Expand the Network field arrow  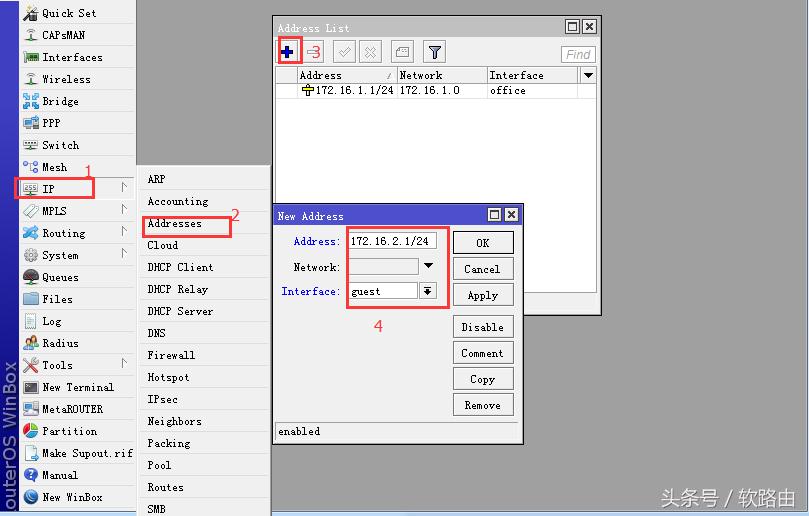pyautogui.click(x=428, y=266)
